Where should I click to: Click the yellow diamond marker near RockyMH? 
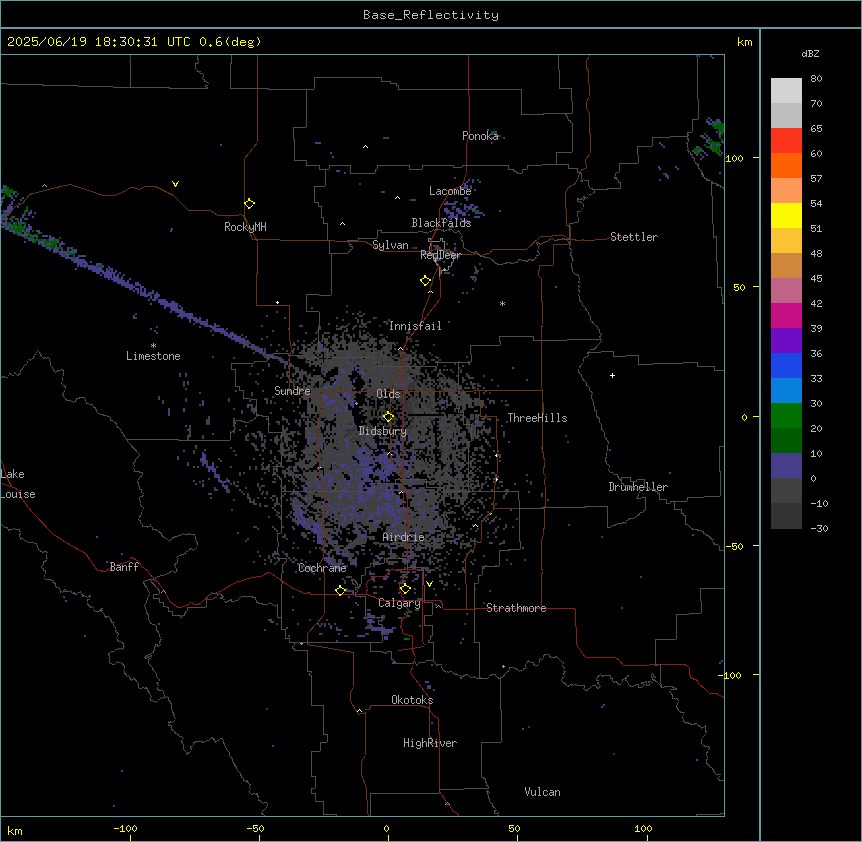249,204
